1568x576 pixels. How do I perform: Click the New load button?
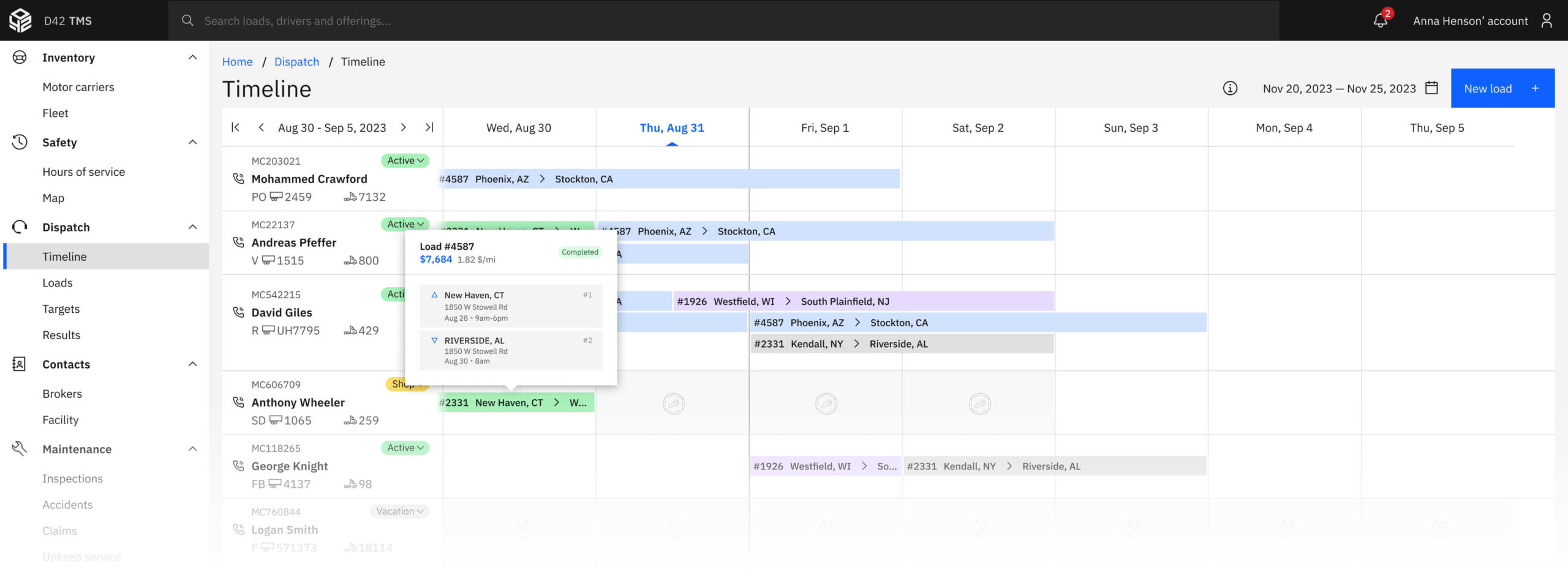1502,88
